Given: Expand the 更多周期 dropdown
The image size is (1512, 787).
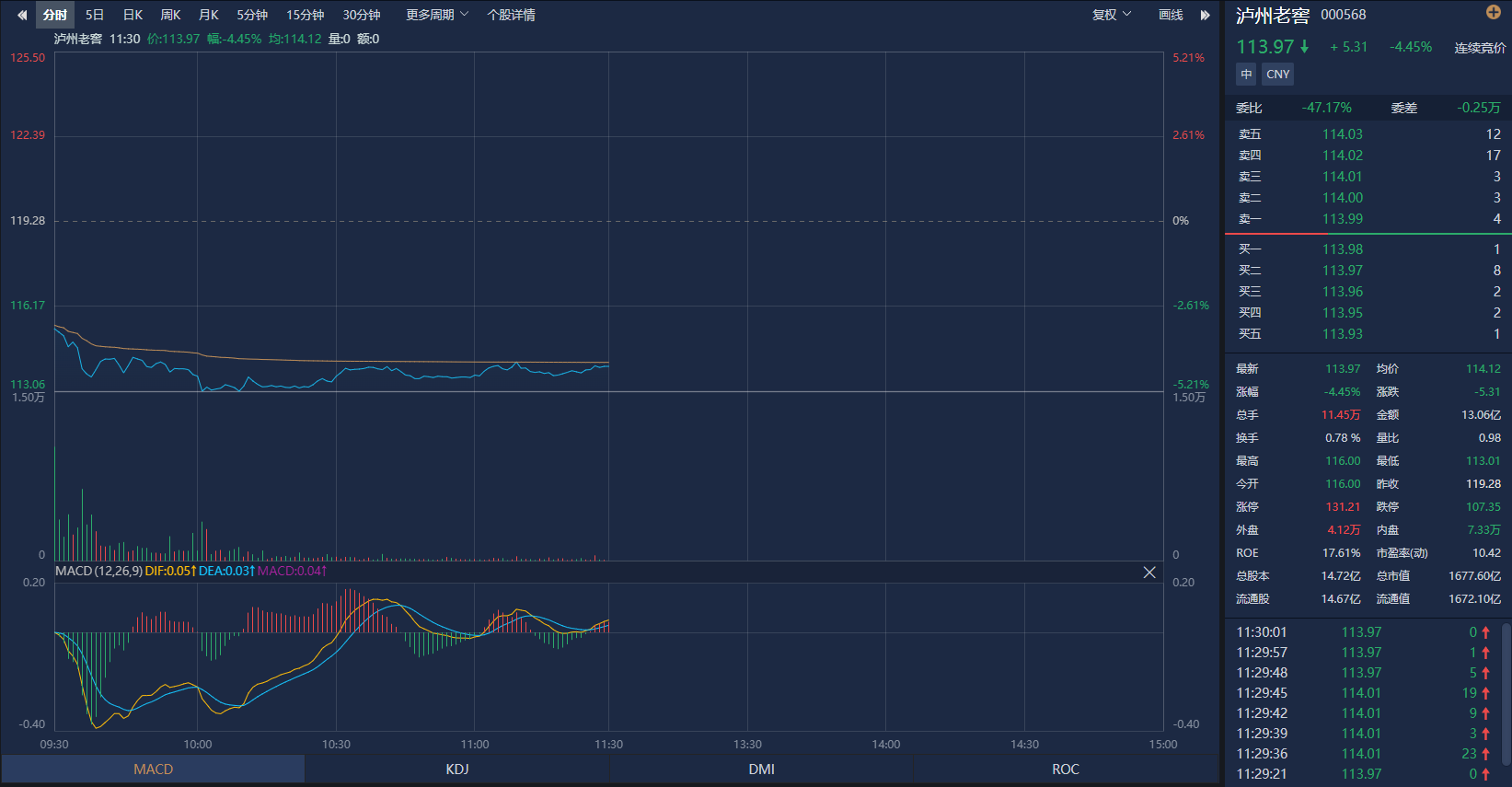Looking at the screenshot, I should tap(437, 15).
